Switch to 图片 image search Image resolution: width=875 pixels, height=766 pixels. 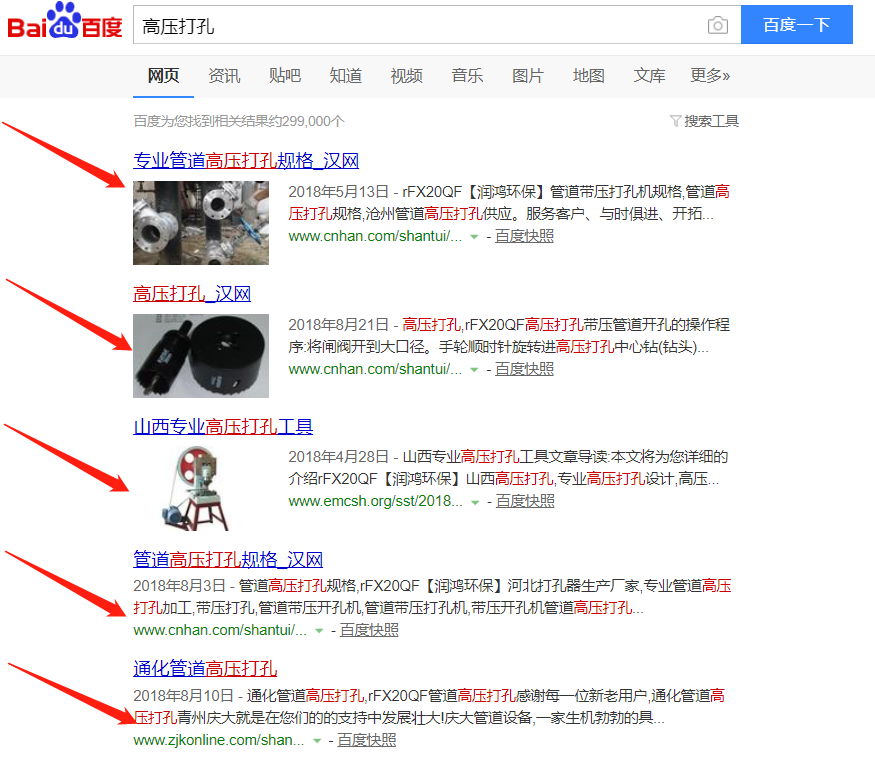[528, 75]
